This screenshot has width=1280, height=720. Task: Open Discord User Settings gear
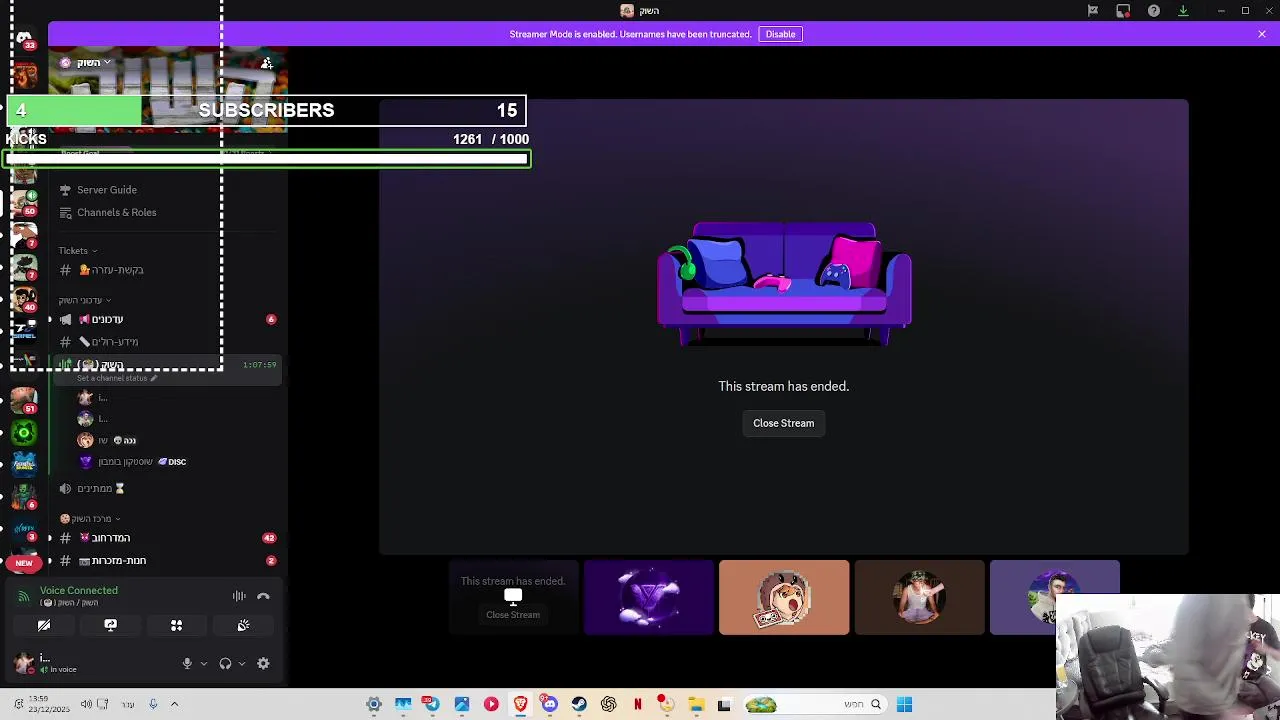tap(263, 663)
